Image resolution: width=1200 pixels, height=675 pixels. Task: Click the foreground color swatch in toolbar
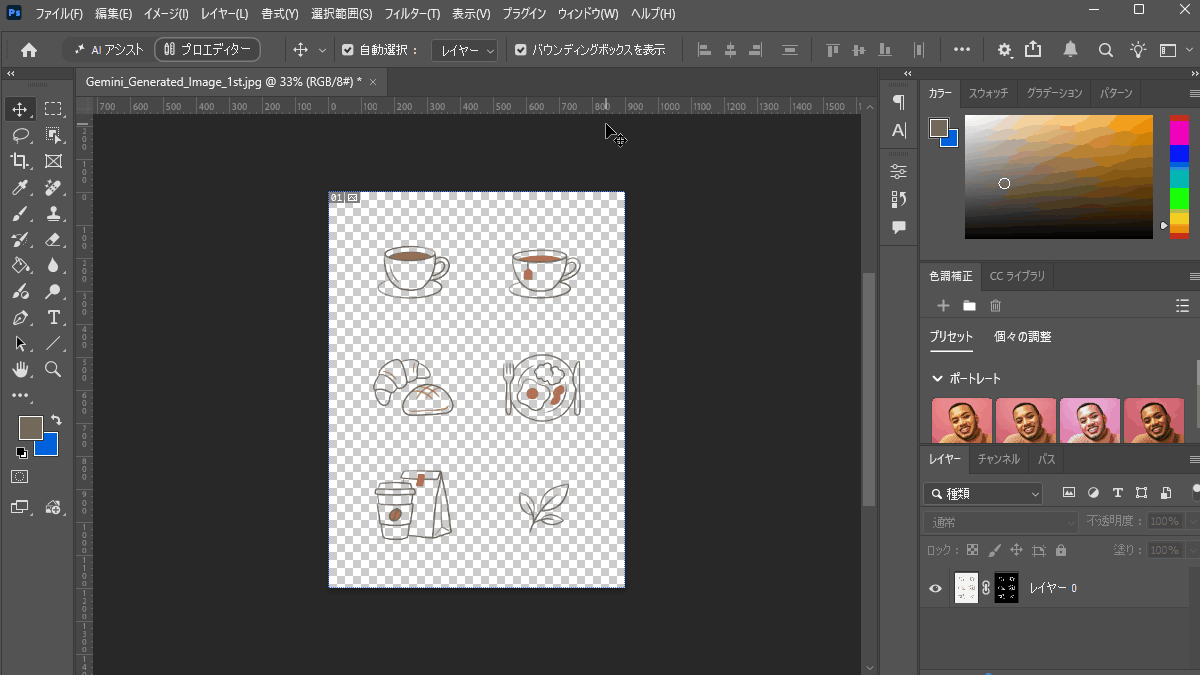[x=30, y=427]
